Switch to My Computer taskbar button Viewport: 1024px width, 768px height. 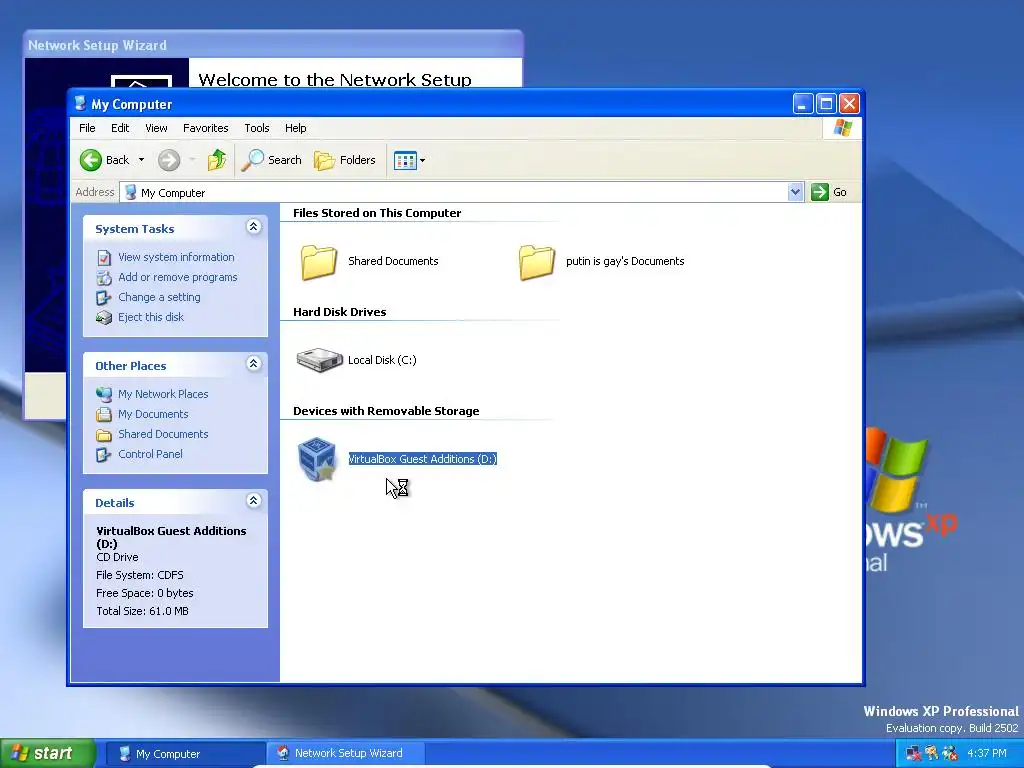tap(185, 754)
